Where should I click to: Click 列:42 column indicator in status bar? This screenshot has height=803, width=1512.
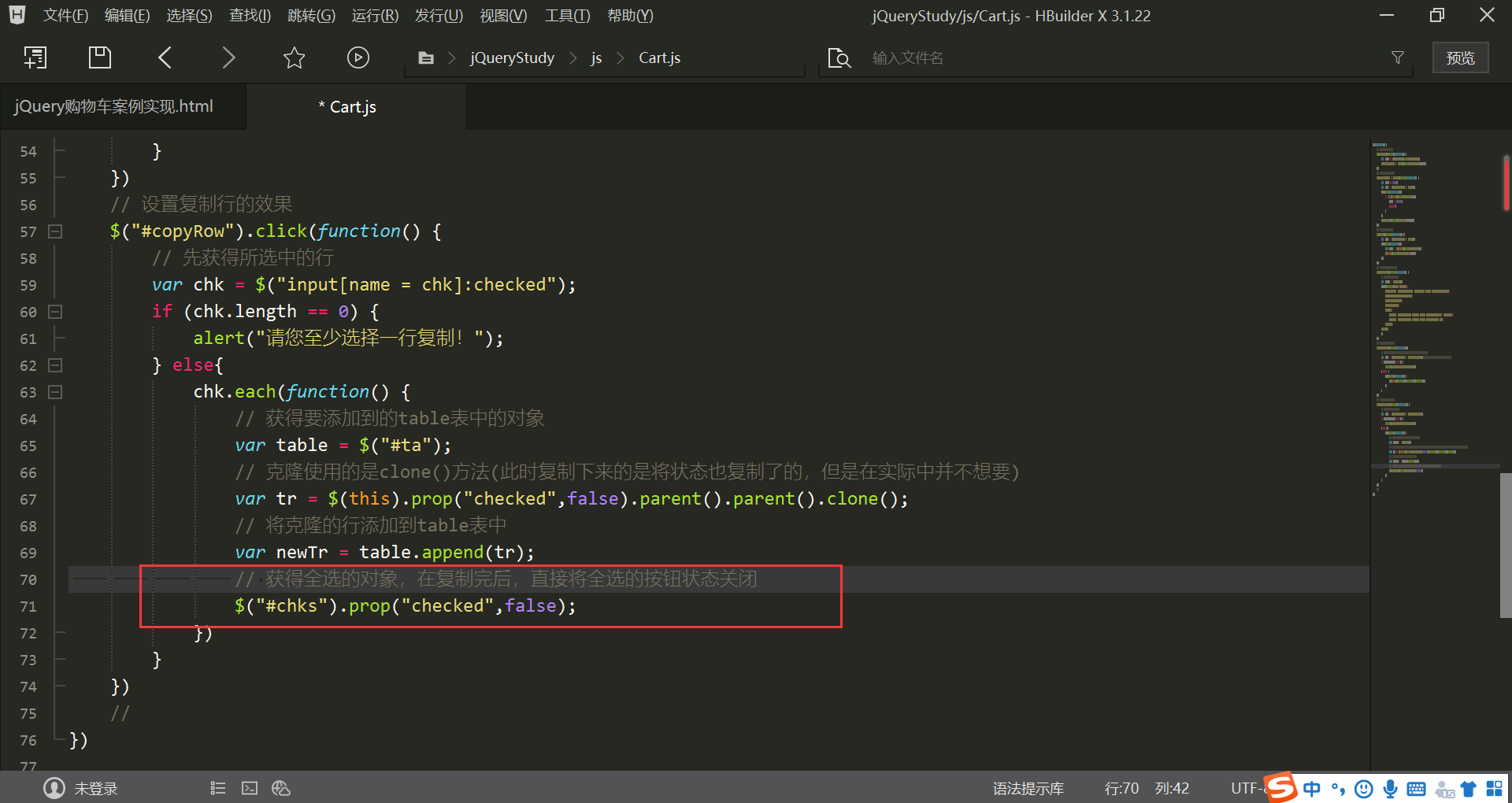[1172, 788]
